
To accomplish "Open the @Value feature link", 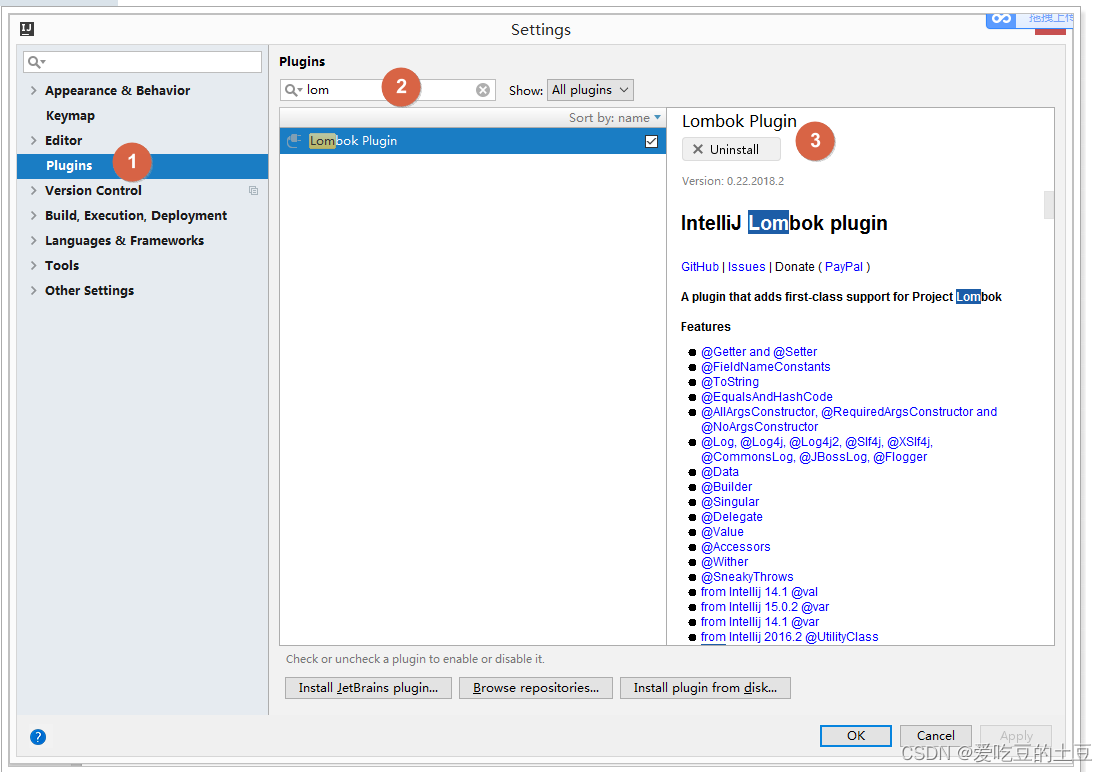I will point(722,532).
